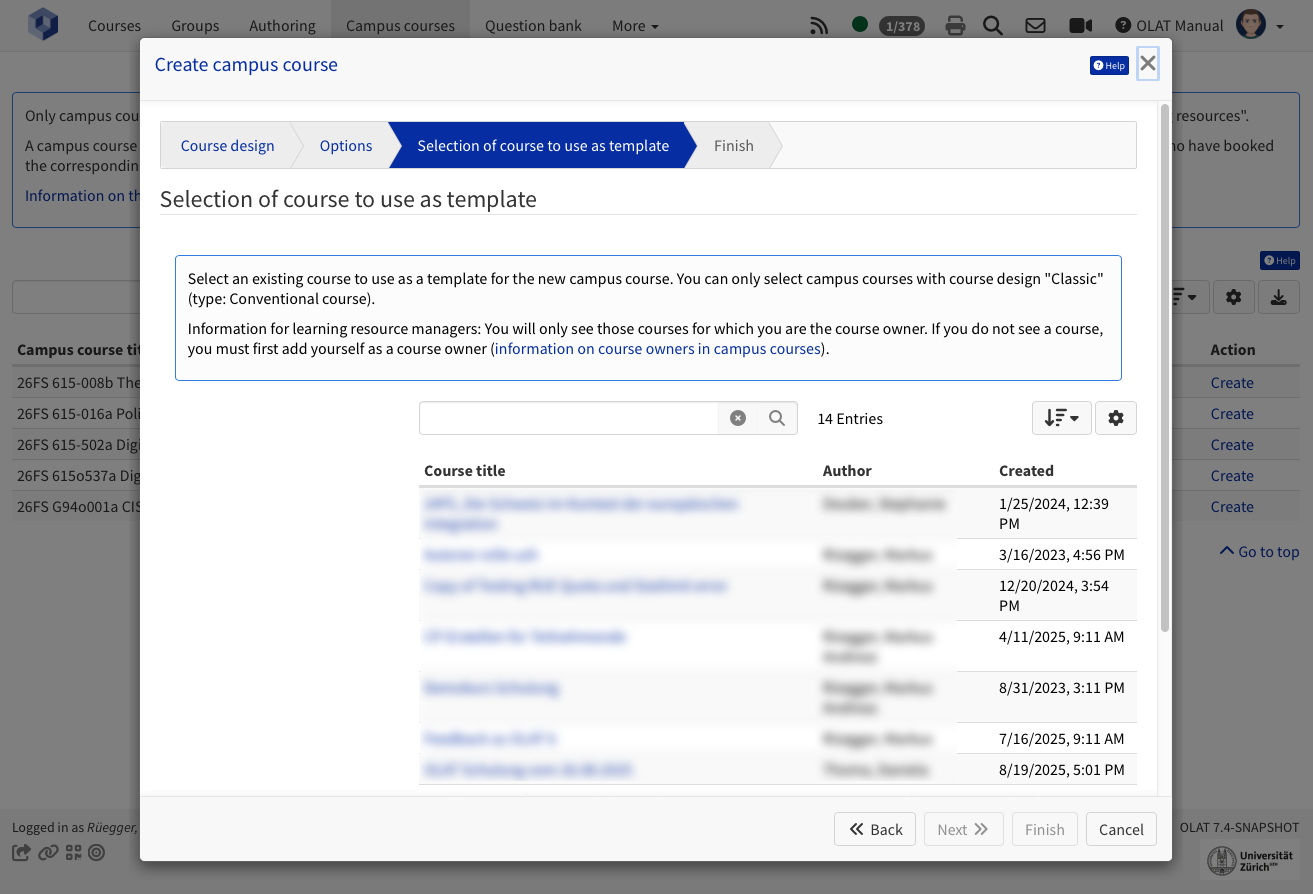Screen dimensions: 1313x894
Task: Open the sort order dropdown in dialog
Action: [1061, 419]
